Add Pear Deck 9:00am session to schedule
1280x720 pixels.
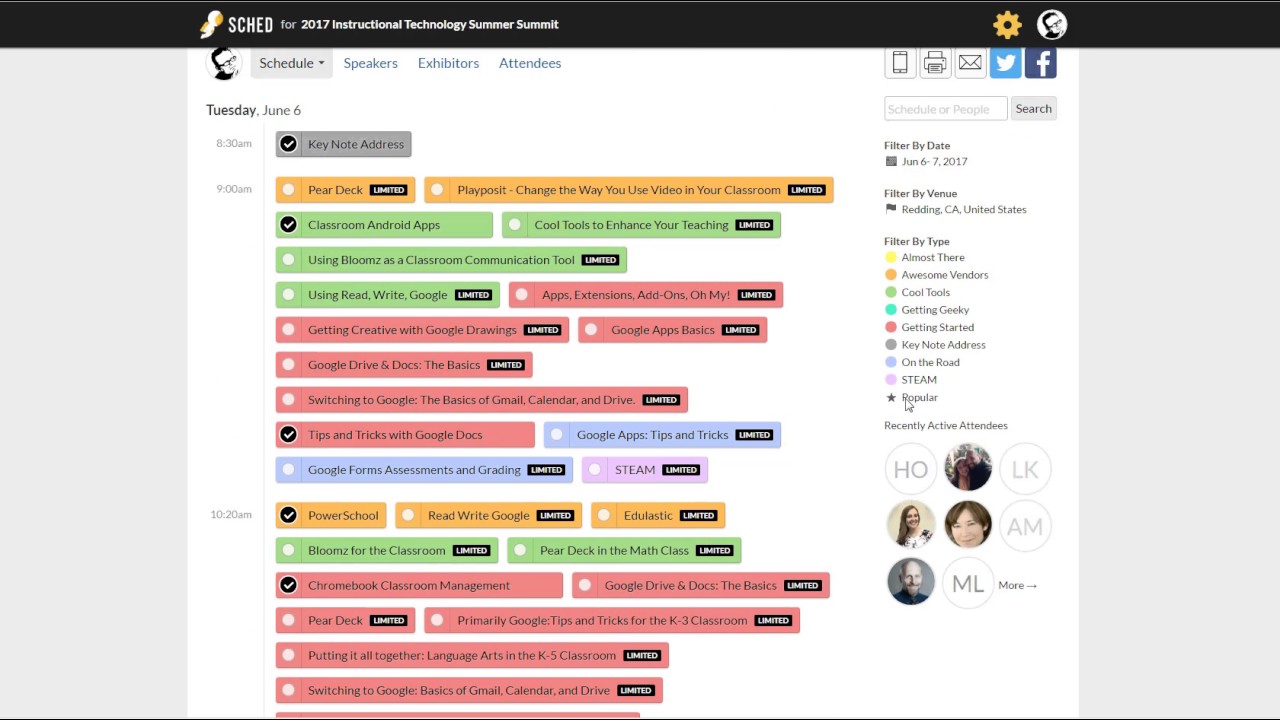(289, 190)
